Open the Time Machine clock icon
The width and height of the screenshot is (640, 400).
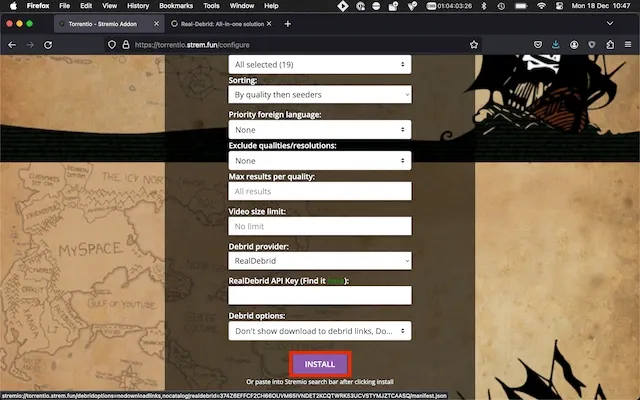tap(501, 6)
